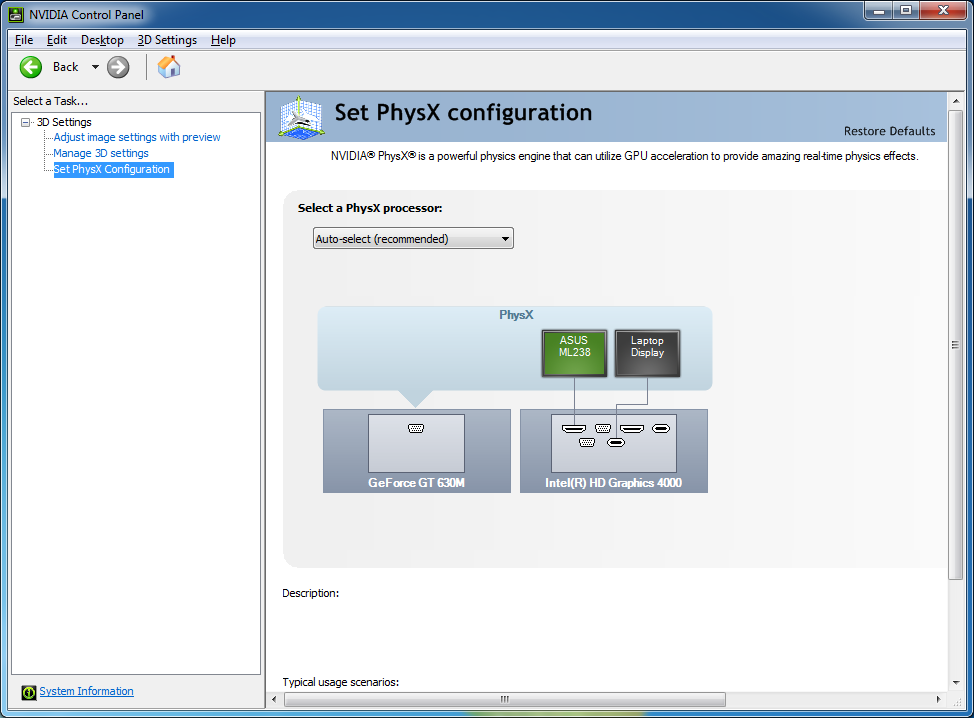The image size is (974, 718).
Task: Collapse the 3D Settings tree node
Action: [25, 122]
